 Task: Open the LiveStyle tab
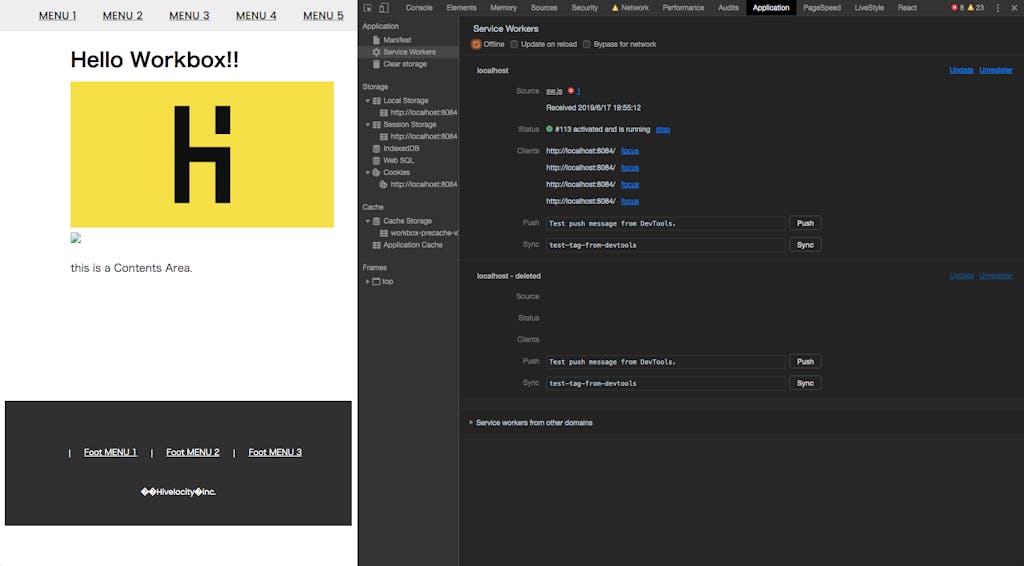point(869,8)
